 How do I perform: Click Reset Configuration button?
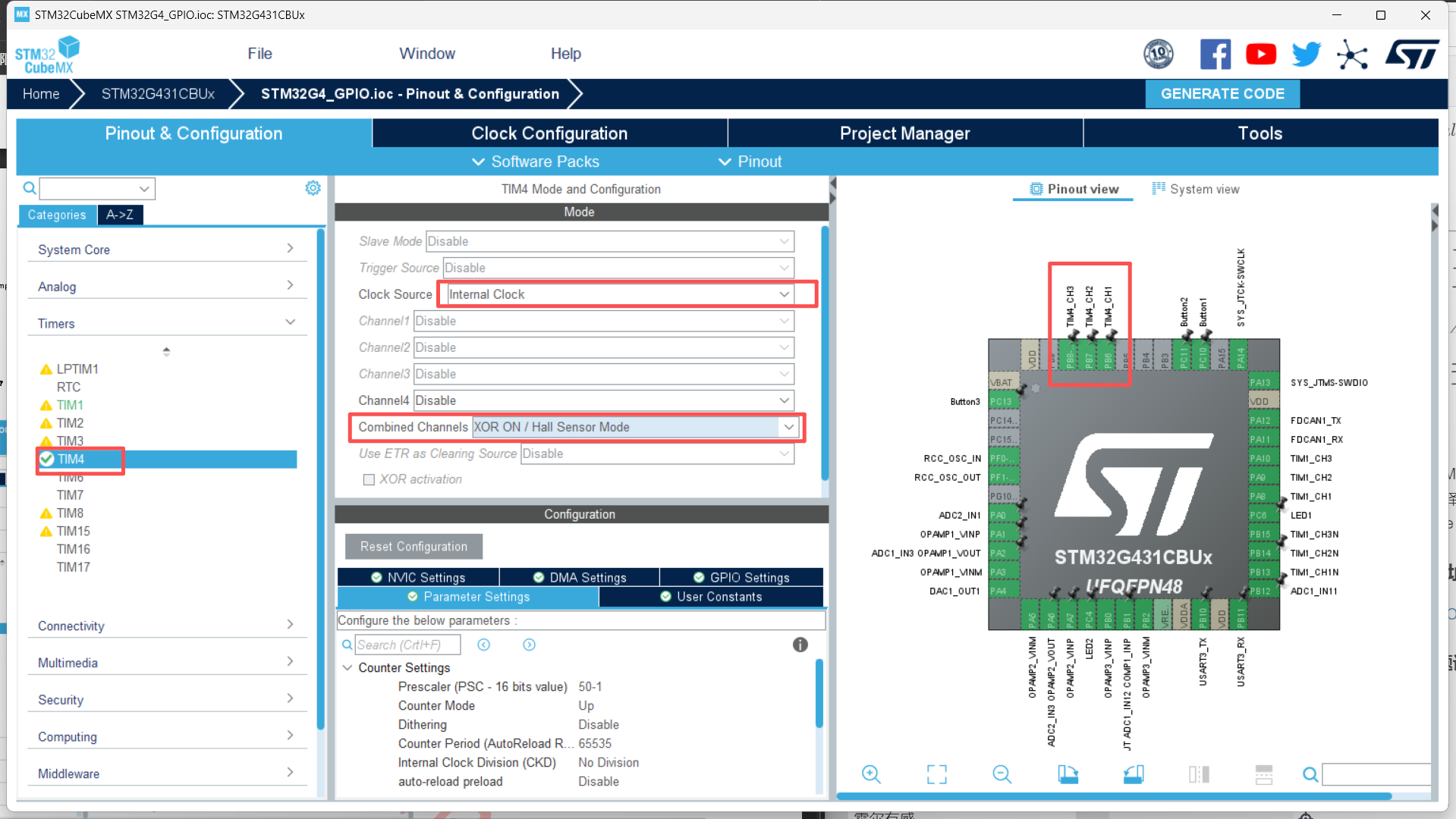pos(414,547)
